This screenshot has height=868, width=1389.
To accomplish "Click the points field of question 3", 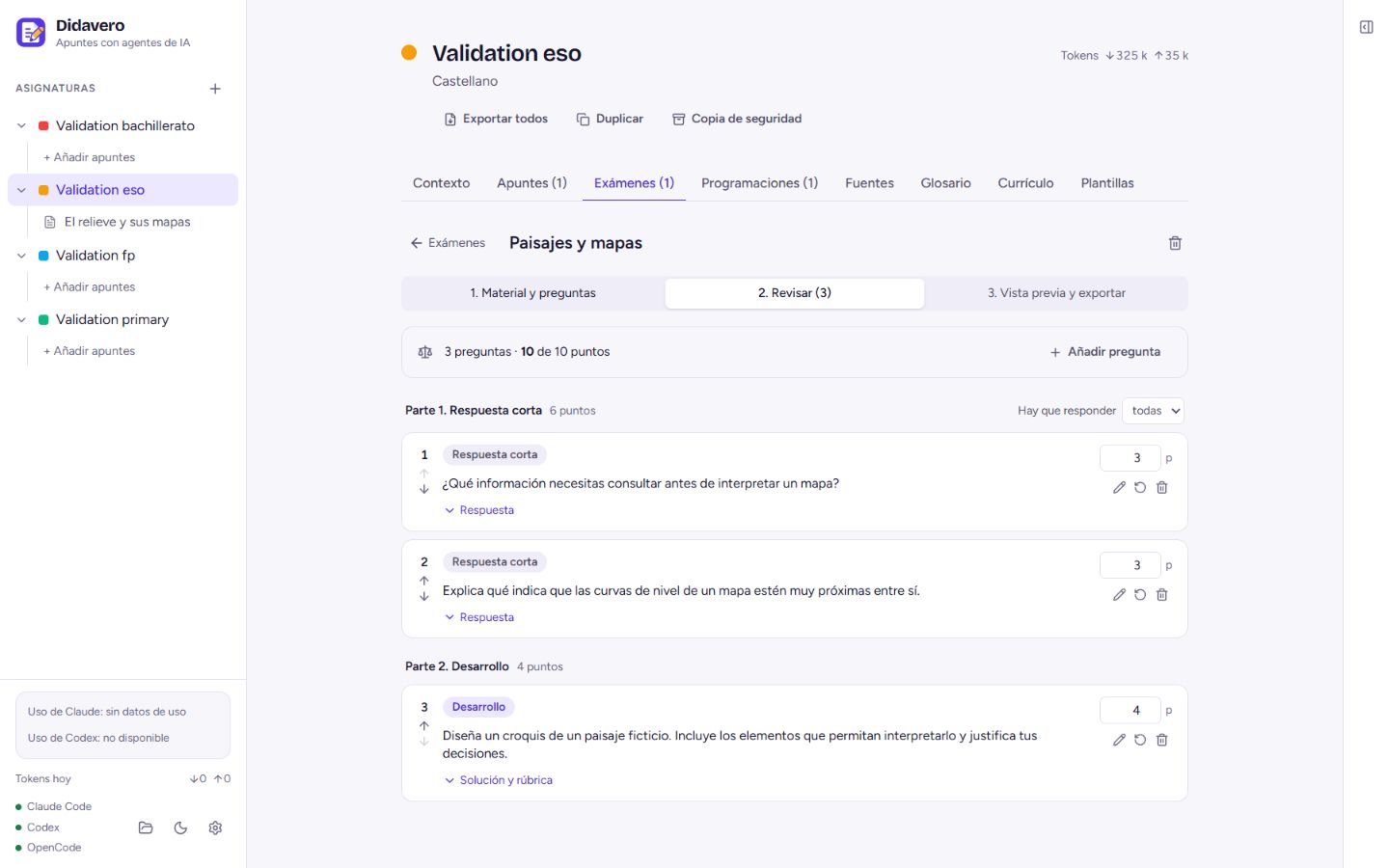I will [1130, 711].
